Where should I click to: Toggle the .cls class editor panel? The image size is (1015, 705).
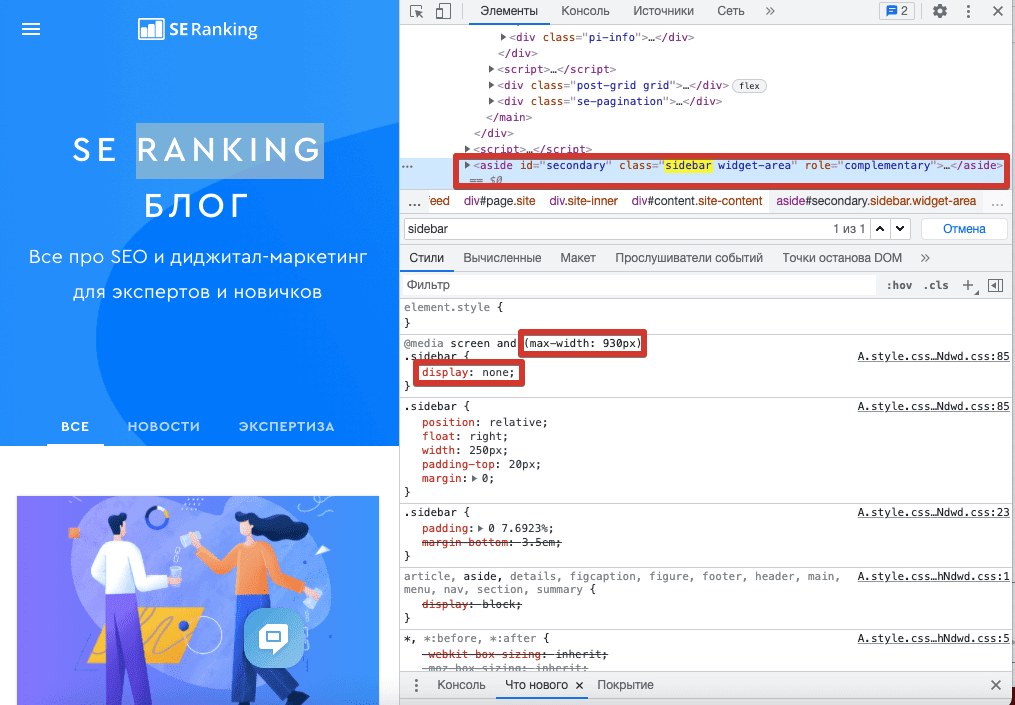(936, 285)
